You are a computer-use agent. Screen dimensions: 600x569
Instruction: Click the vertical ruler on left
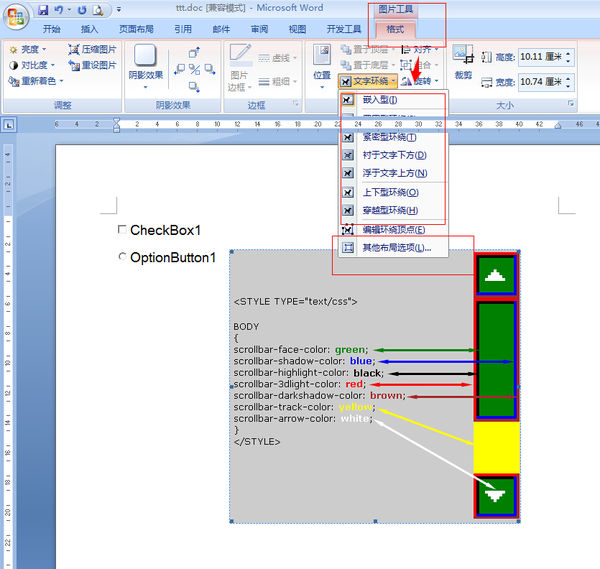click(8, 356)
